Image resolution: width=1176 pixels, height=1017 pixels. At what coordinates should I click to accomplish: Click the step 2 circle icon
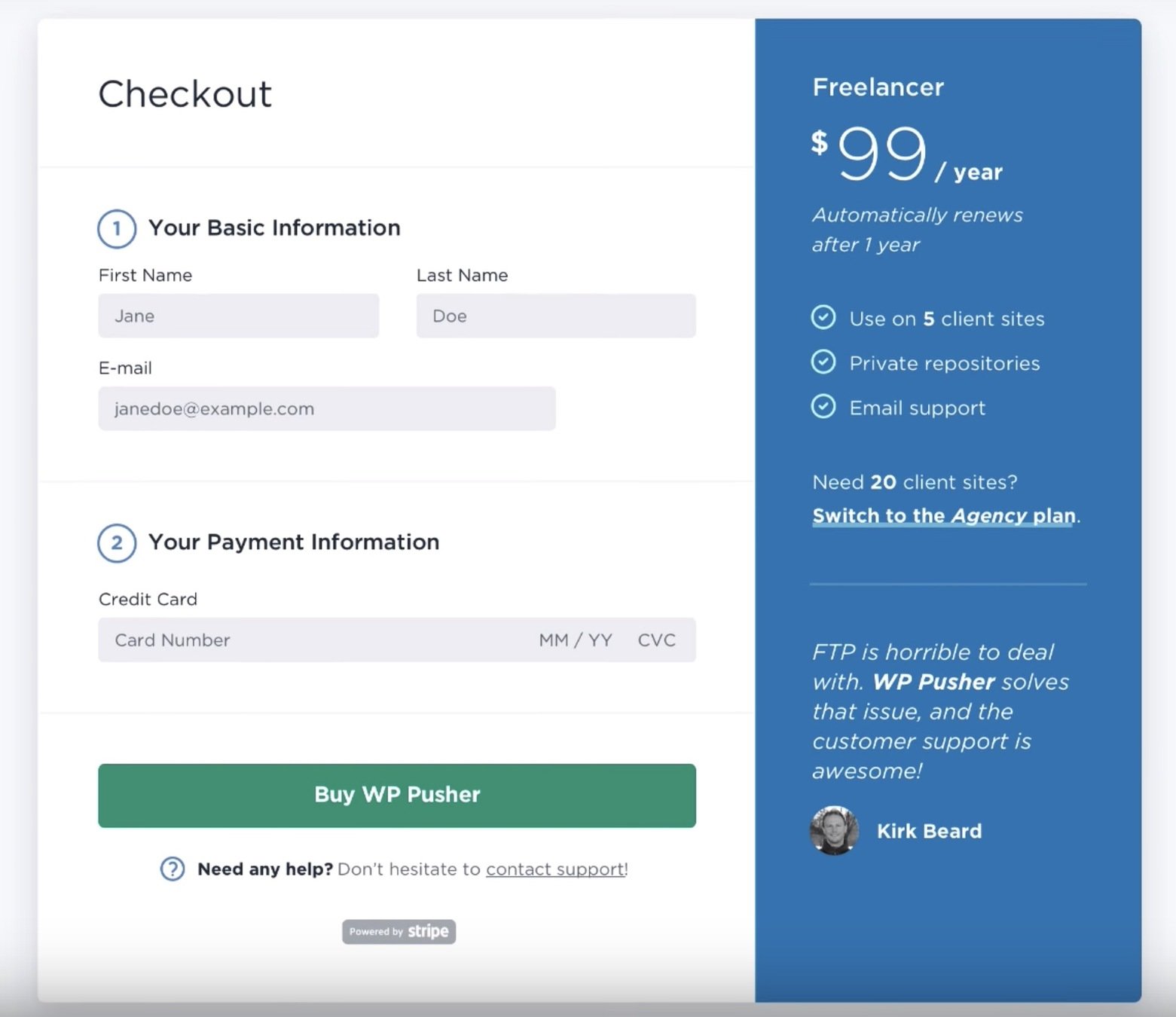coord(117,542)
